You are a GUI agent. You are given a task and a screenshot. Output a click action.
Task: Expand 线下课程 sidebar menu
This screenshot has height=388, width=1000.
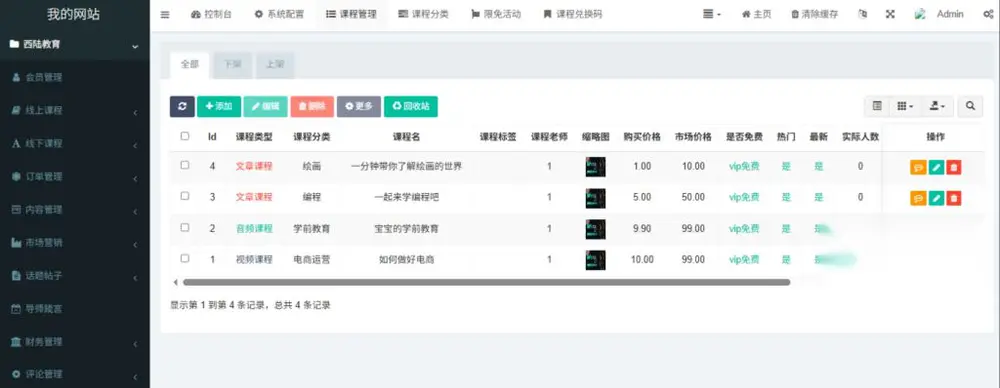tap(75, 144)
